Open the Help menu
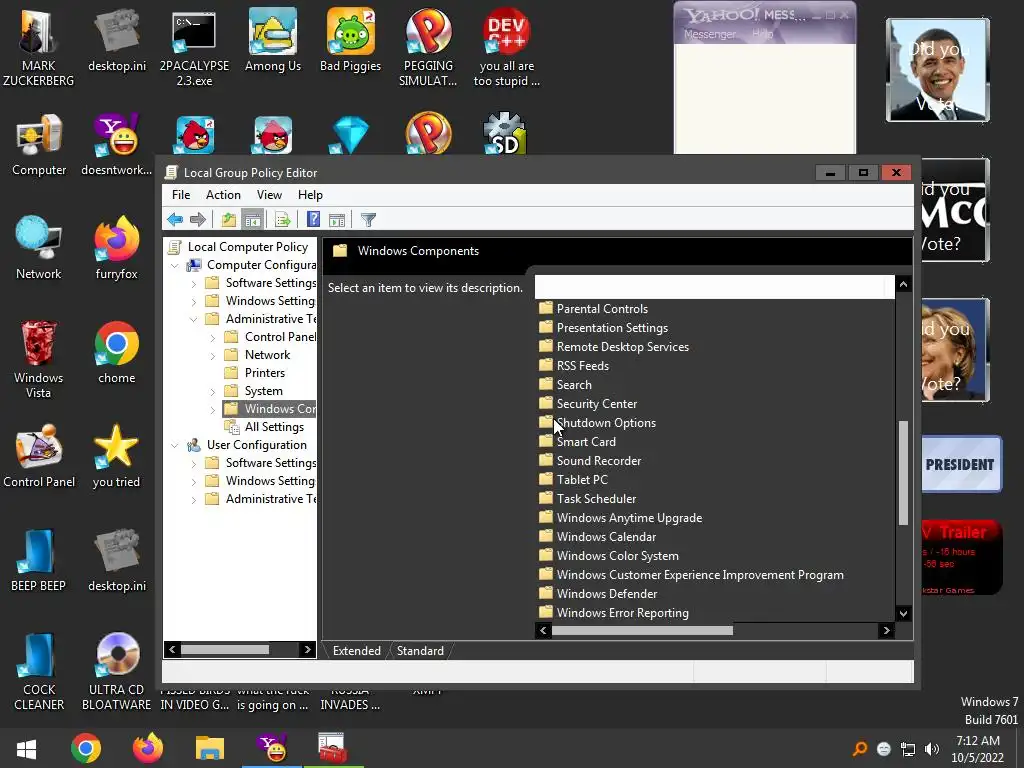This screenshot has height=768, width=1024. 310,195
